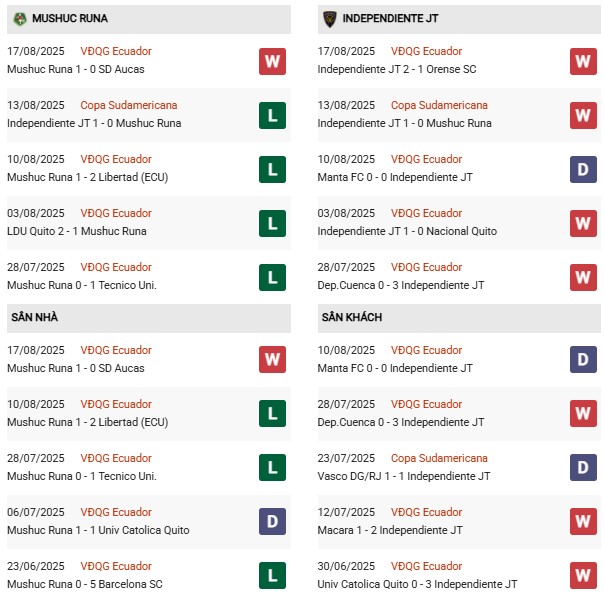Click the W badge for Mushuc Runa vs SD Aucas on 17/08/2025 in top list

coord(272,61)
